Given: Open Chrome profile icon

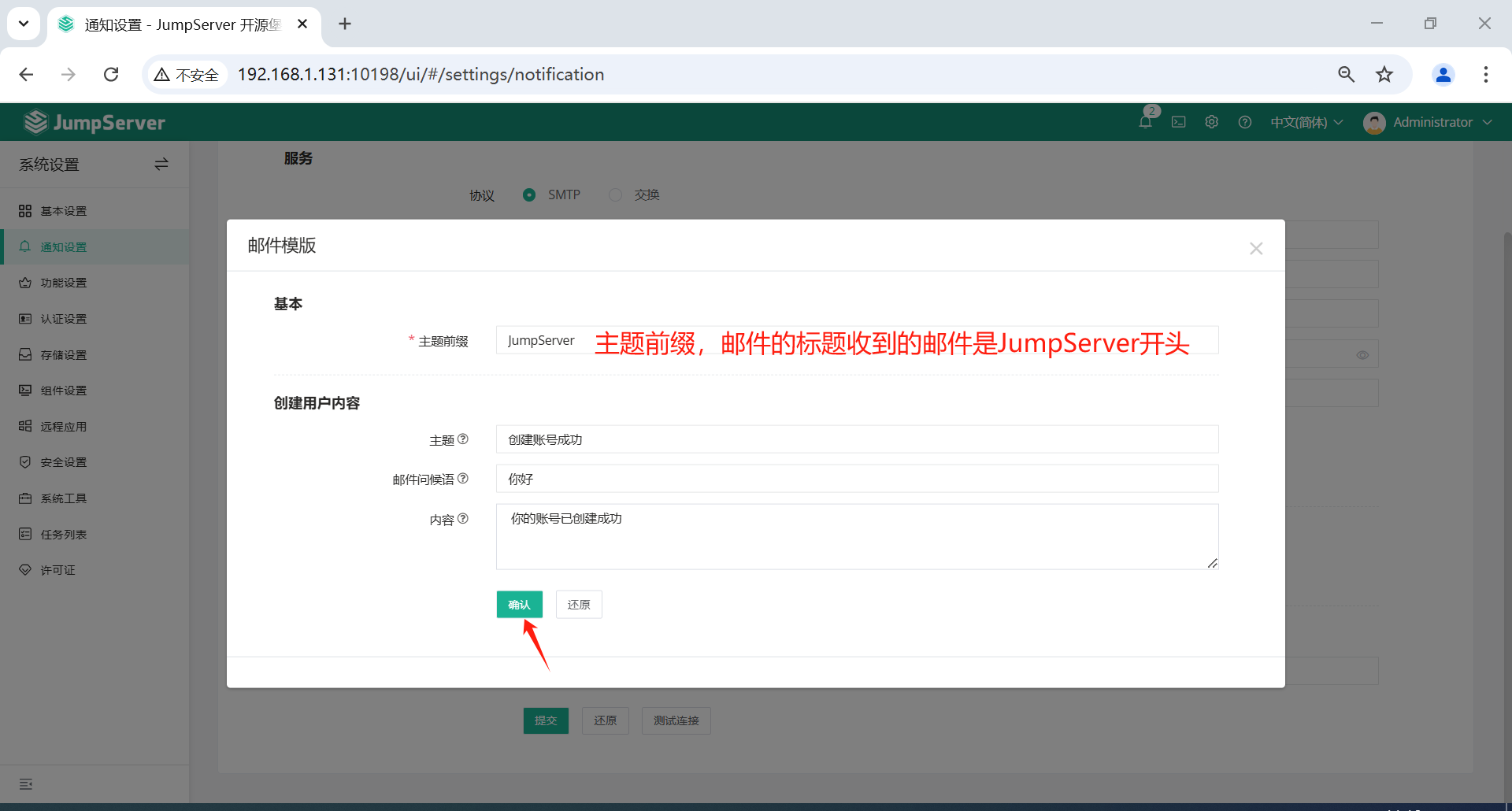Looking at the screenshot, I should [1443, 74].
